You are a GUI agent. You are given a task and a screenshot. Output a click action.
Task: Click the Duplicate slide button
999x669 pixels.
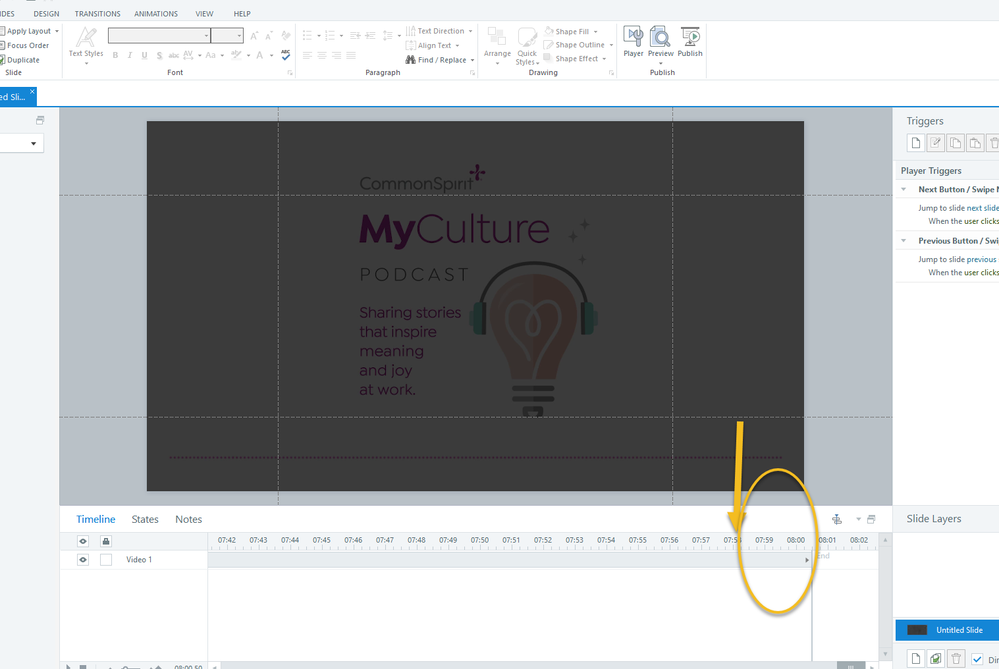[22, 60]
